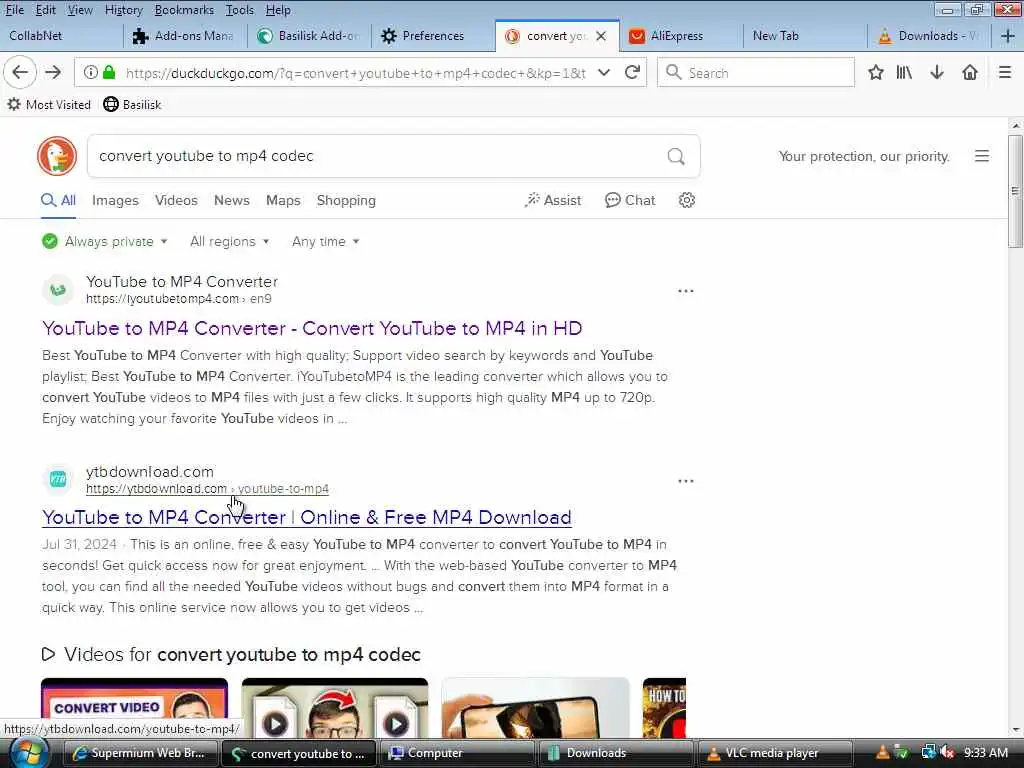Image resolution: width=1024 pixels, height=768 pixels.
Task: Click the muted volume icon in system tray
Action: tap(948, 752)
